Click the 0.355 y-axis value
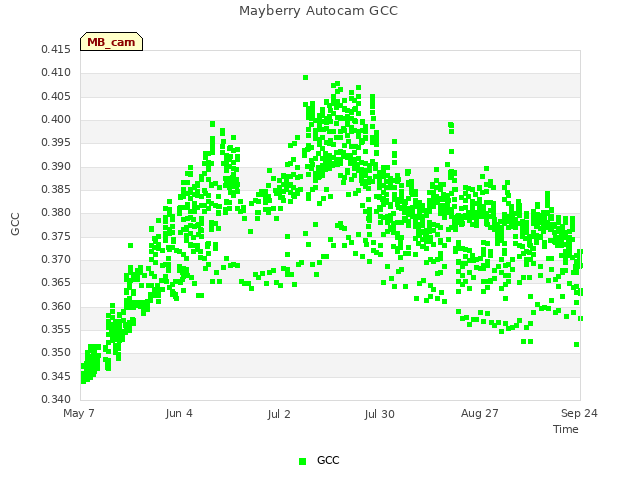The height and width of the screenshot is (480, 640). (56, 329)
